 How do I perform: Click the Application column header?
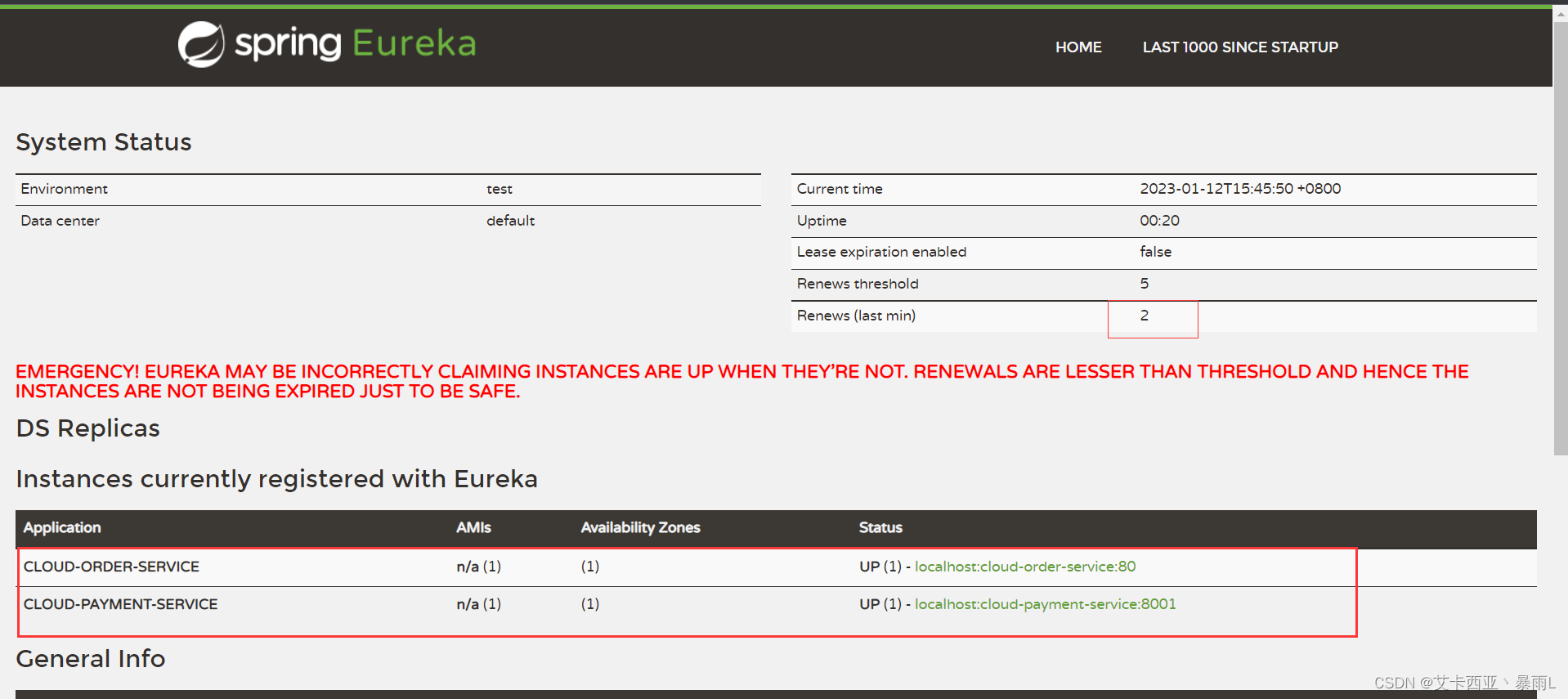click(x=62, y=528)
